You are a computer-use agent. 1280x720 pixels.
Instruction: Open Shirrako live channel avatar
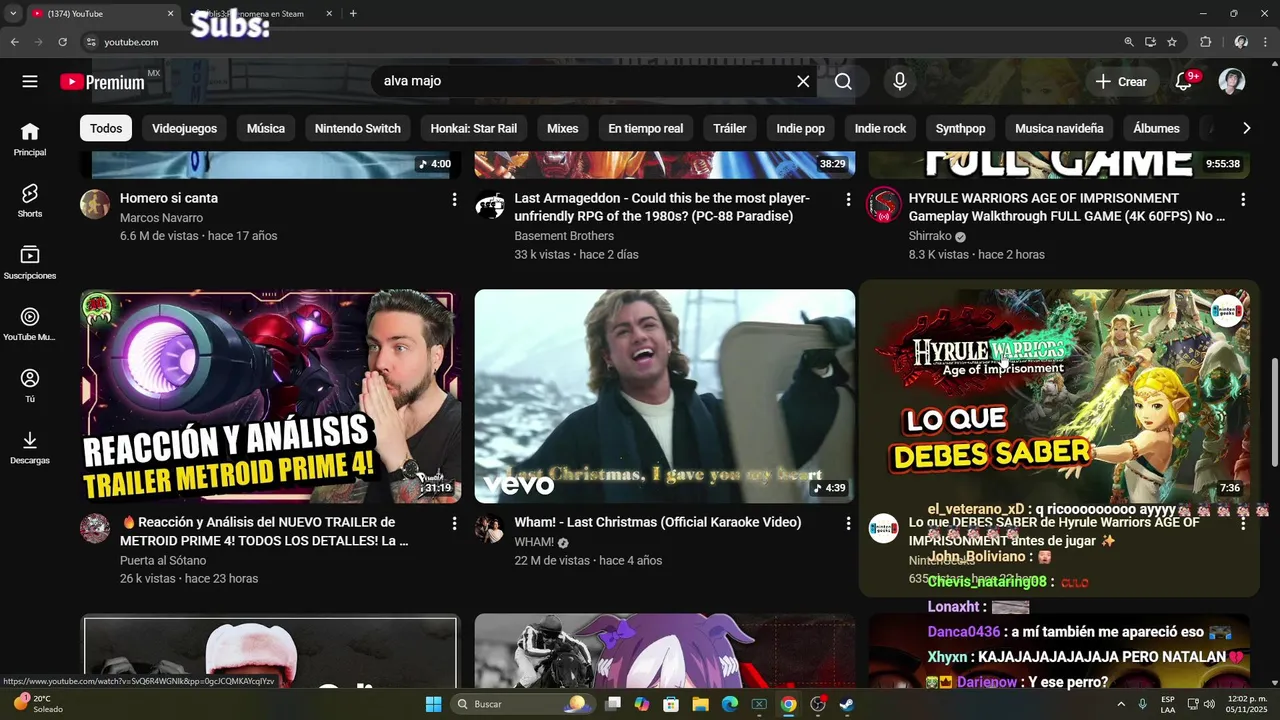click(x=884, y=205)
